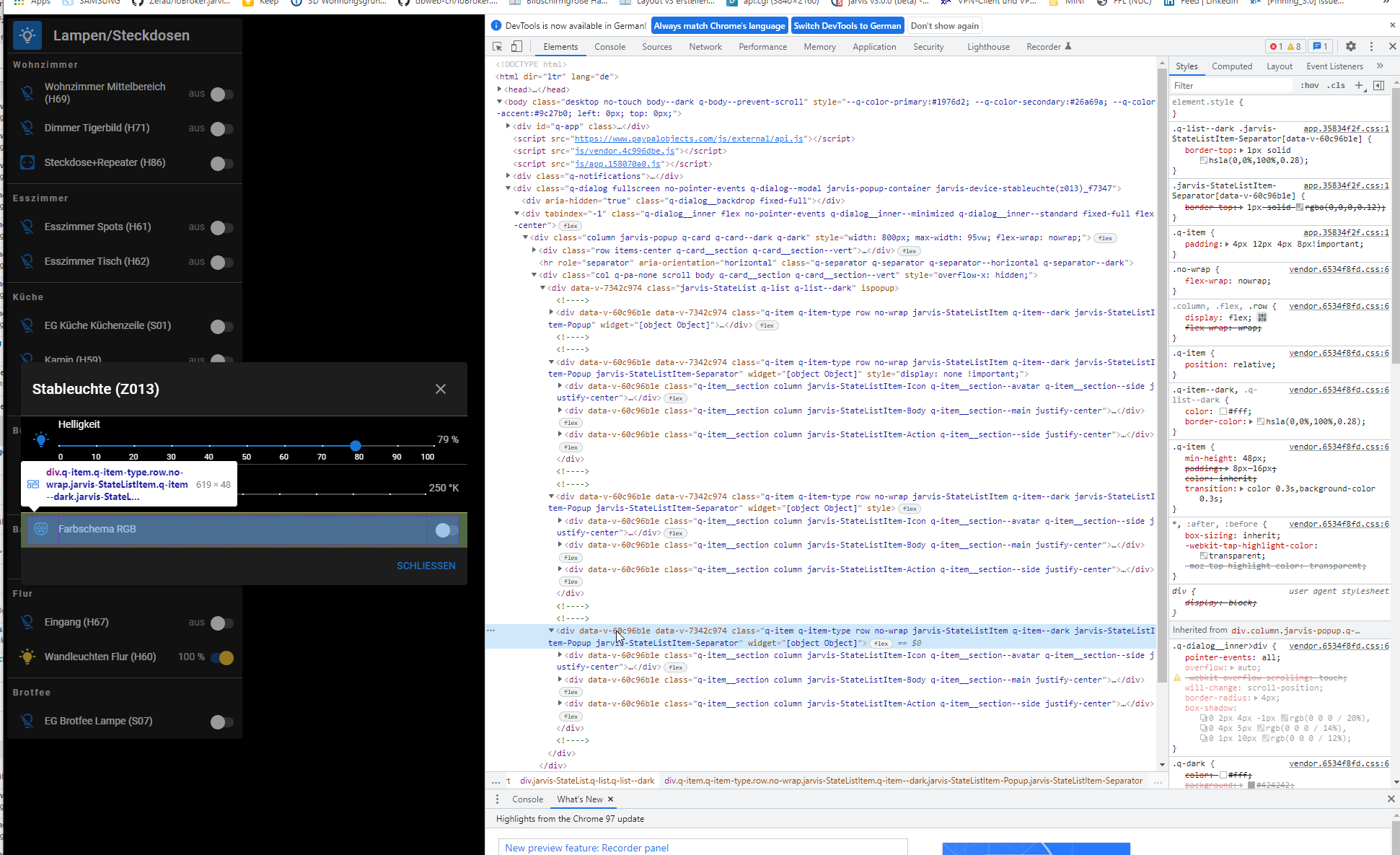Open the Computed styles tab
This screenshot has height=855, width=1400.
(x=1231, y=66)
